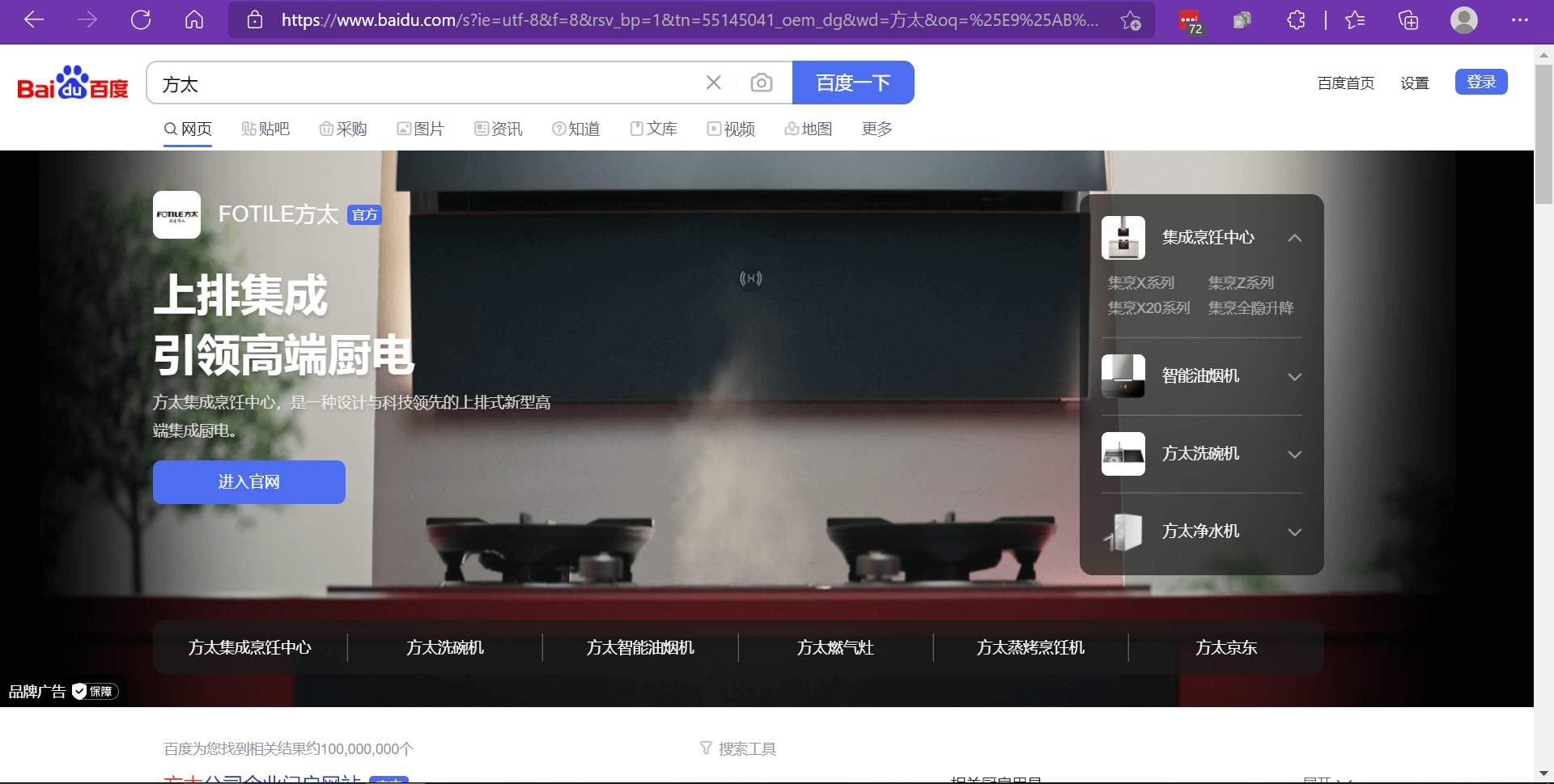Switch to the 地图 tab

coord(809,129)
